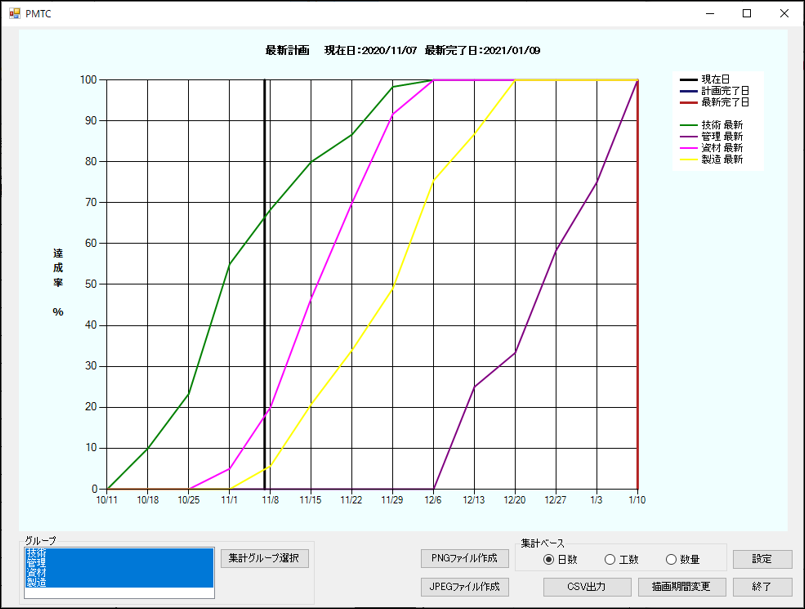This screenshot has width=805, height=609.
Task: Click the 11/22 x-axis date label
Action: pyautogui.click(x=352, y=500)
